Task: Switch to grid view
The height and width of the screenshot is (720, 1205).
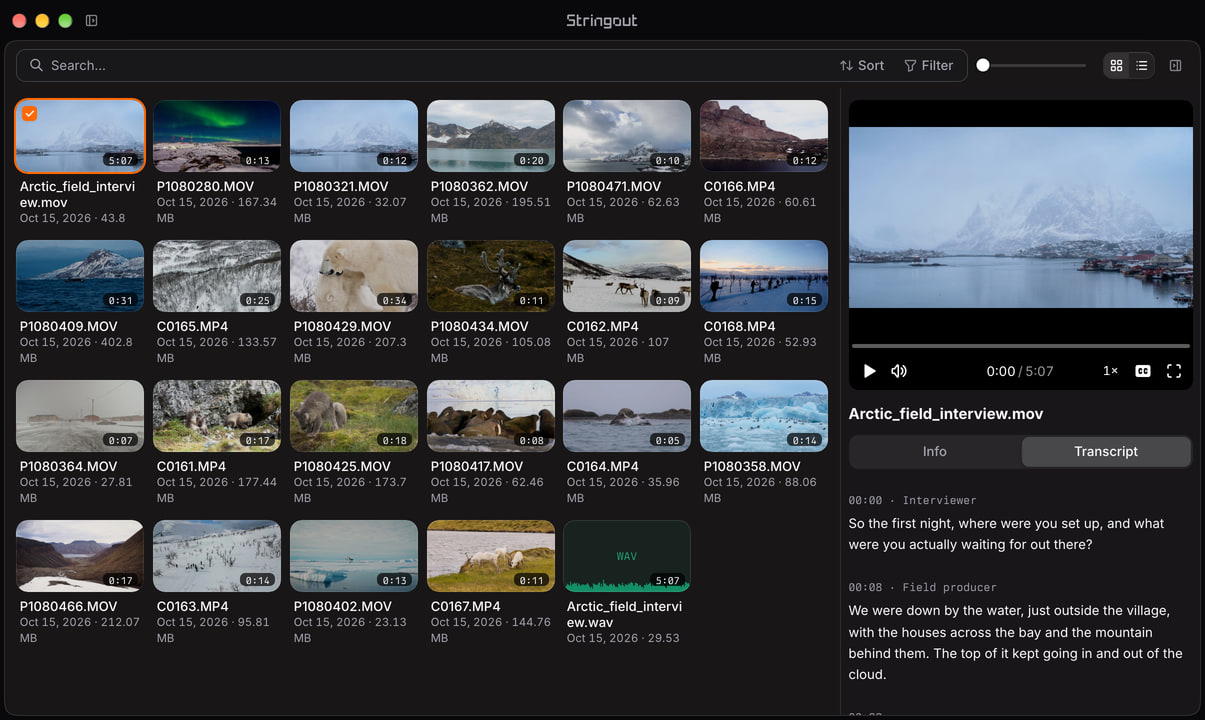Action: (x=1117, y=65)
